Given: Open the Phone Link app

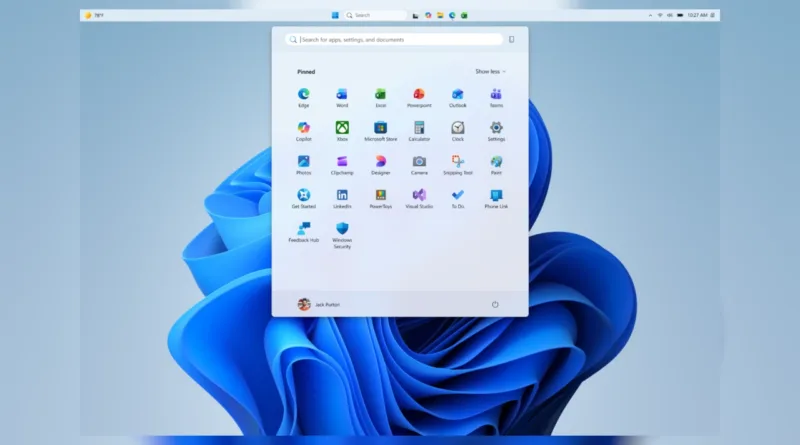Looking at the screenshot, I should tap(496, 198).
